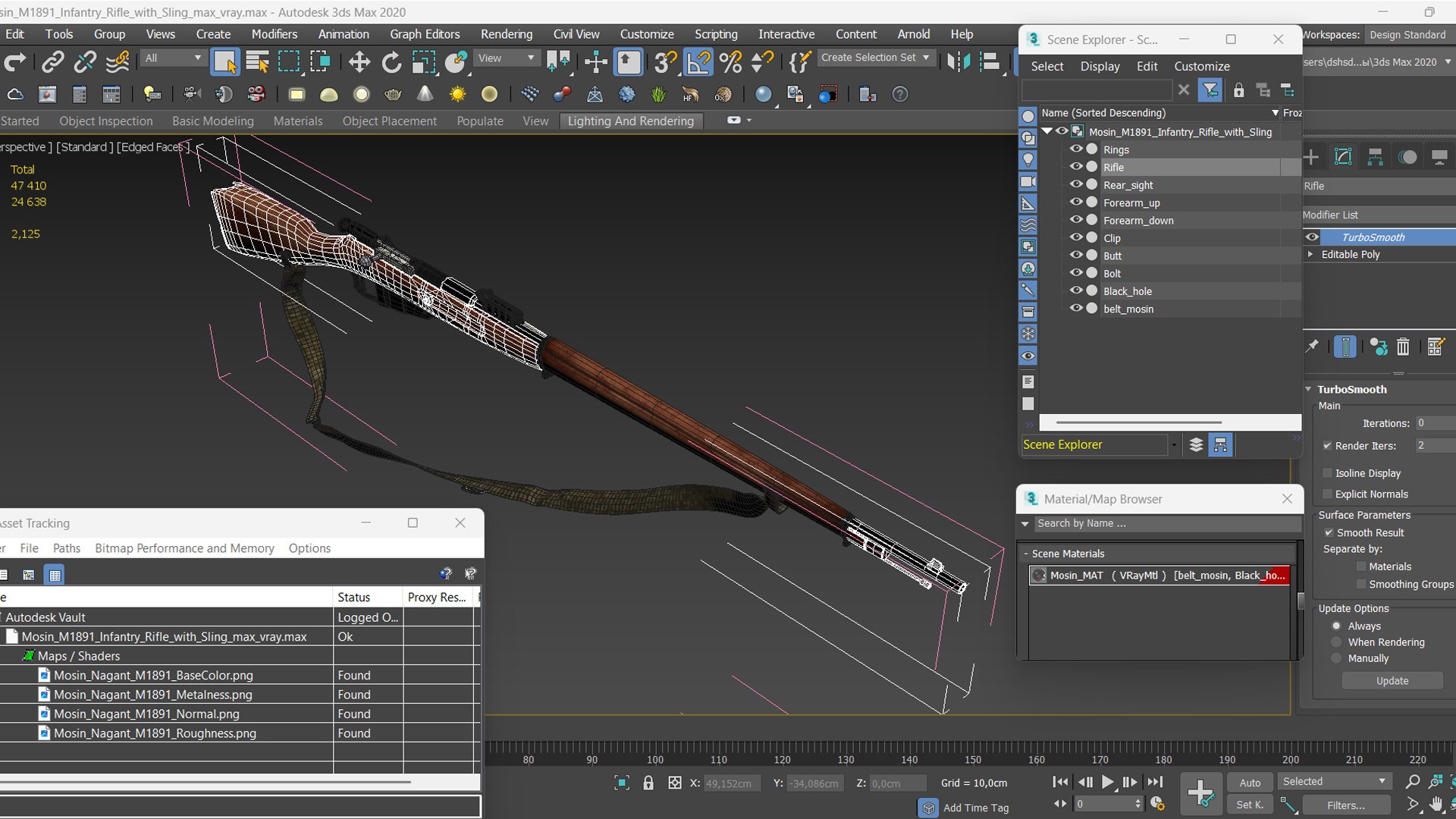Click Pin Stack icon
The image size is (1456, 819).
point(1312,347)
